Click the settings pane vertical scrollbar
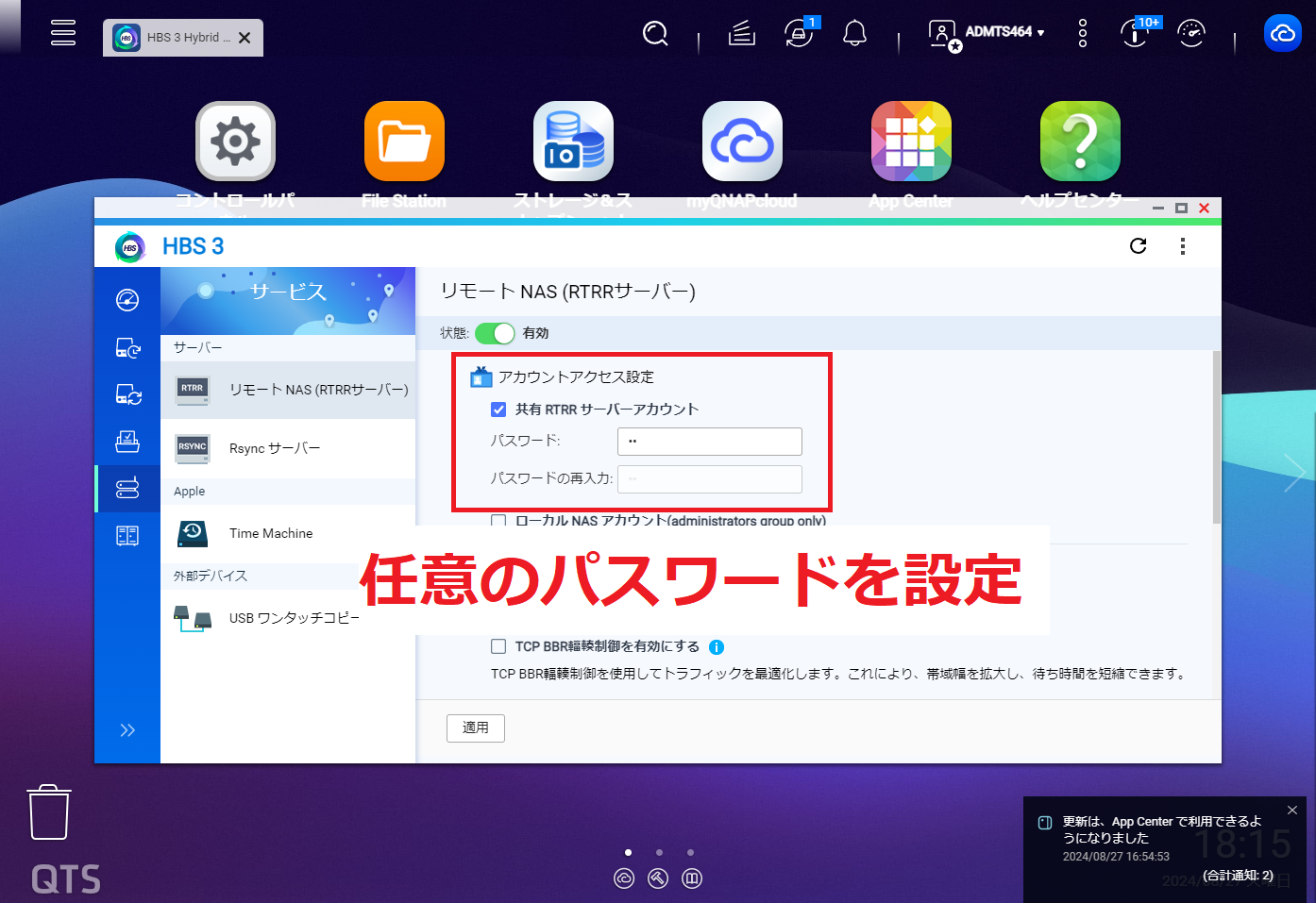 [x=1217, y=437]
